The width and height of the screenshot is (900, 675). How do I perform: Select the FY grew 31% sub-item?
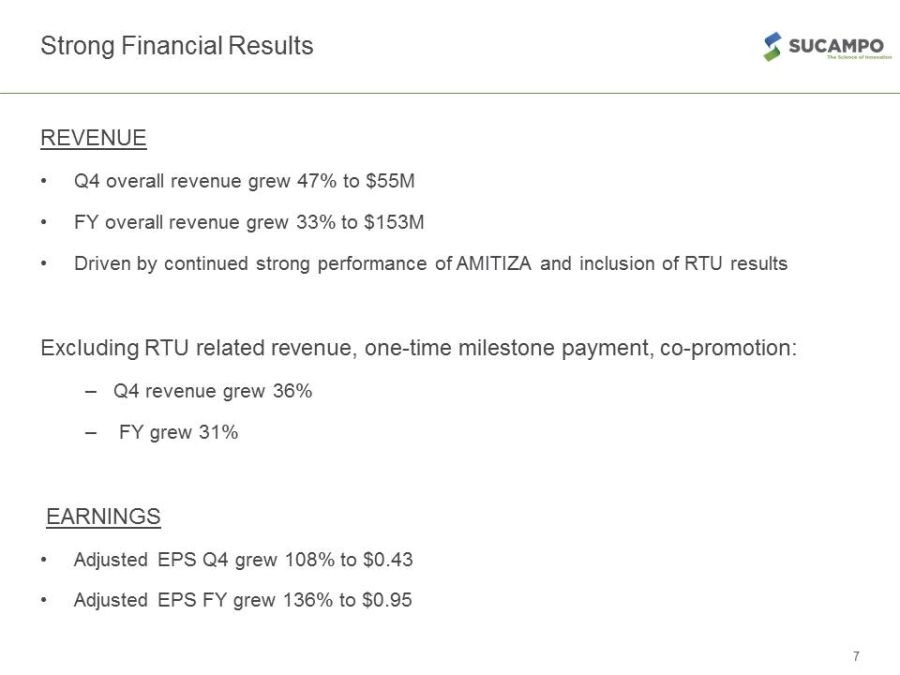[x=178, y=433]
